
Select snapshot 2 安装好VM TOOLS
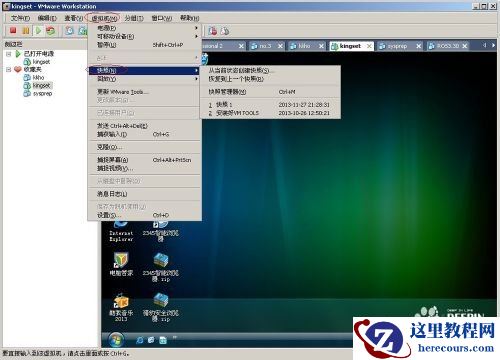pos(270,113)
